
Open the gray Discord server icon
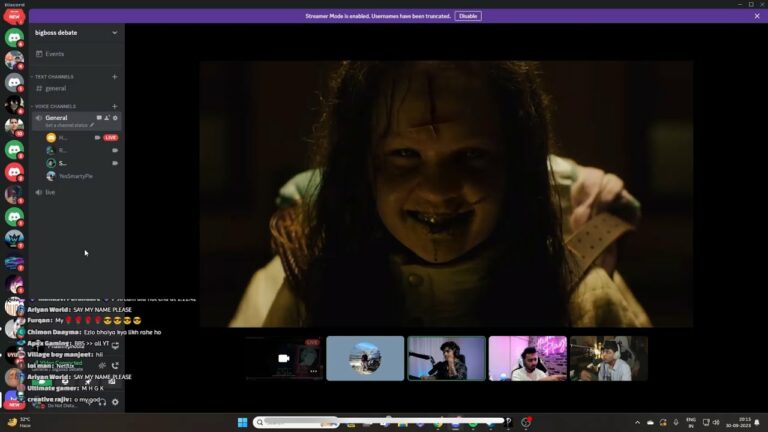(14, 82)
